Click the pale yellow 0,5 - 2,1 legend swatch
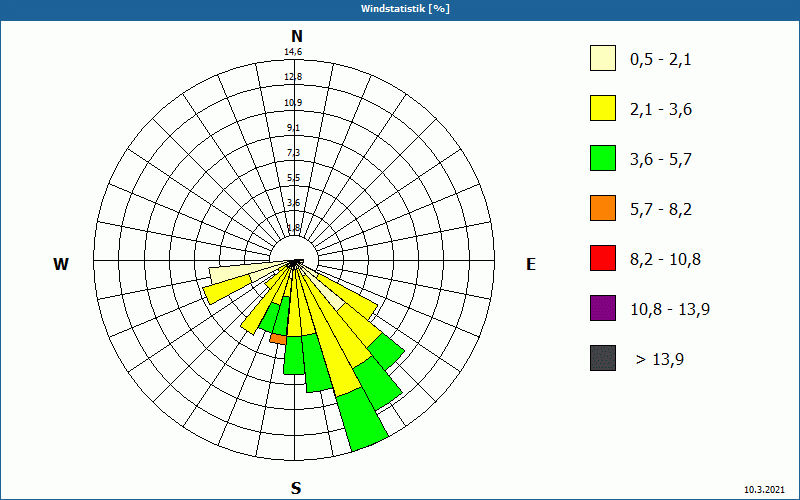 [x=603, y=58]
